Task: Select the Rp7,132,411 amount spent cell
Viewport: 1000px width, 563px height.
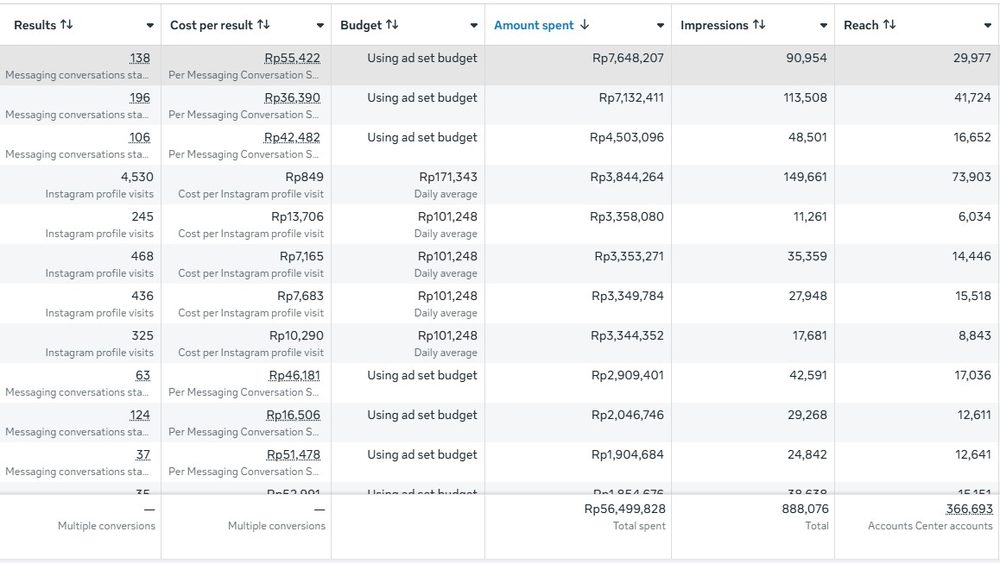Action: point(578,105)
